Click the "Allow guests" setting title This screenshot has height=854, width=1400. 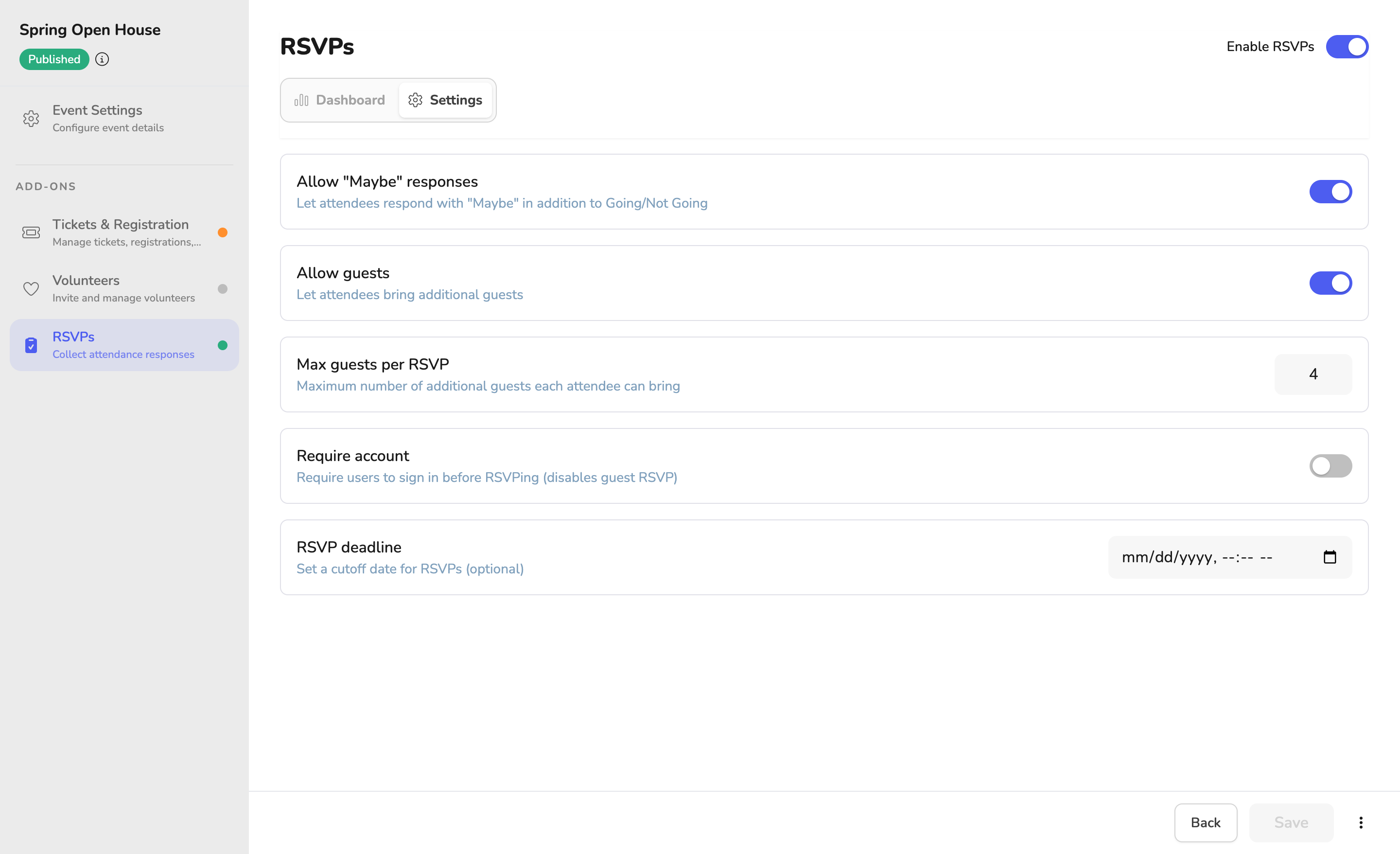pyautogui.click(x=343, y=273)
